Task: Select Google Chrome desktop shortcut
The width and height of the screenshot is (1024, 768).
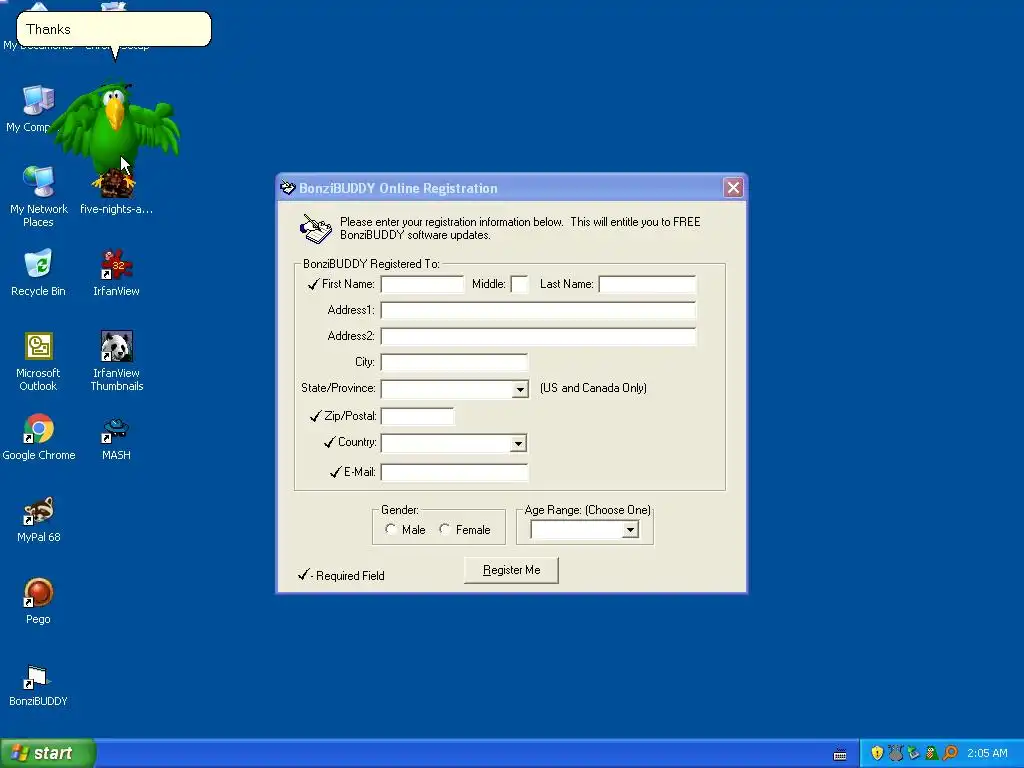Action: pos(39,437)
